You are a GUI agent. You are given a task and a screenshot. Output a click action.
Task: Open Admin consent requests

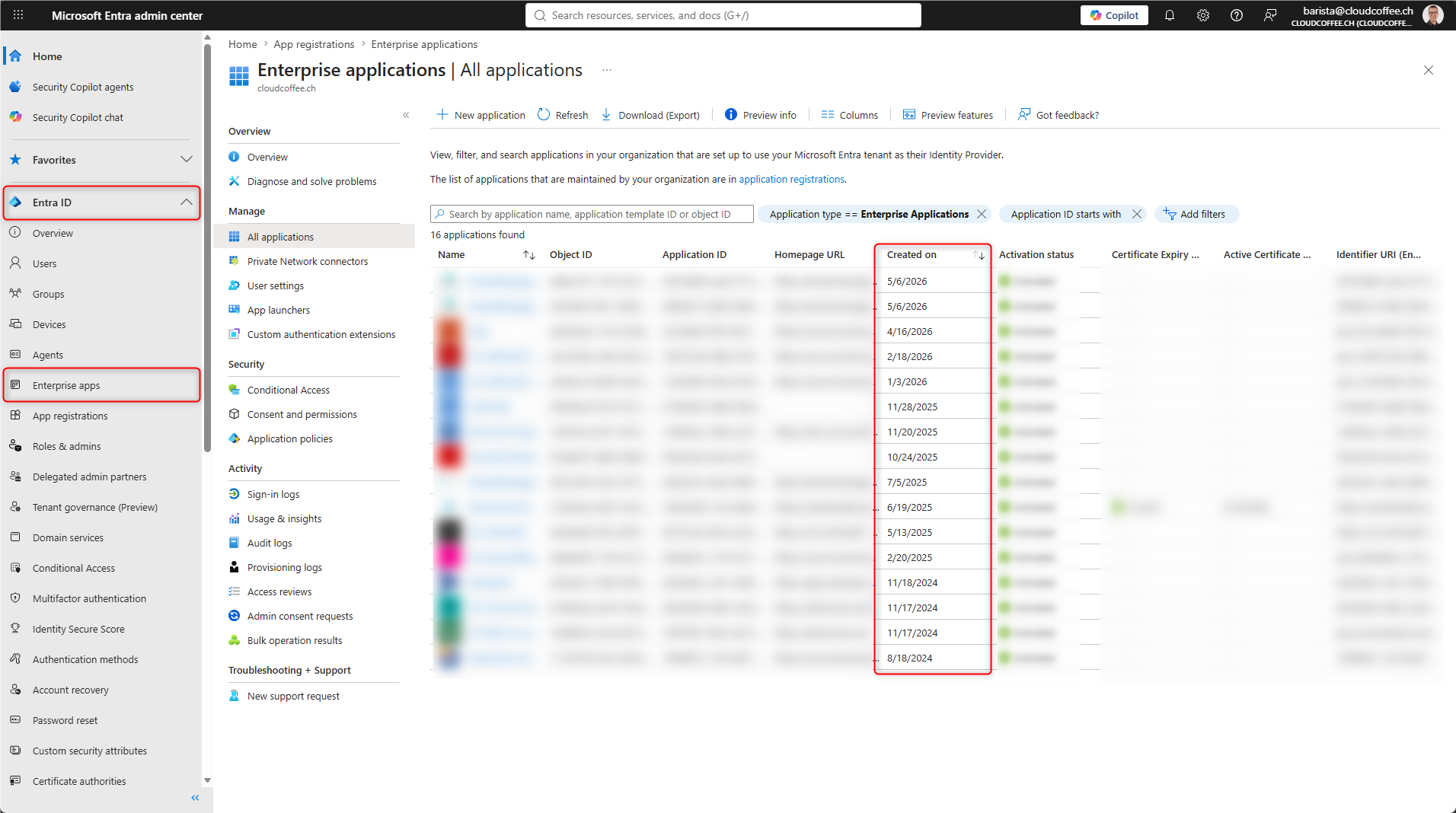click(300, 616)
